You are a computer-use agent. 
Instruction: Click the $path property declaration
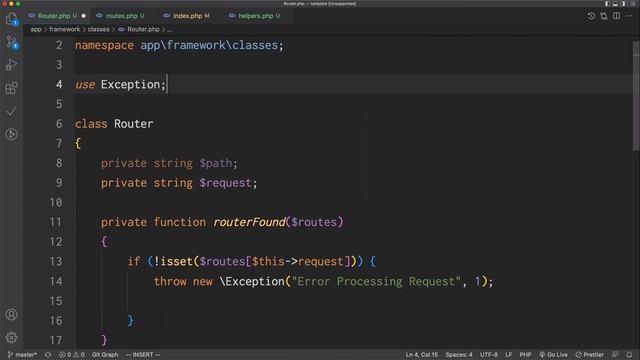pos(169,163)
